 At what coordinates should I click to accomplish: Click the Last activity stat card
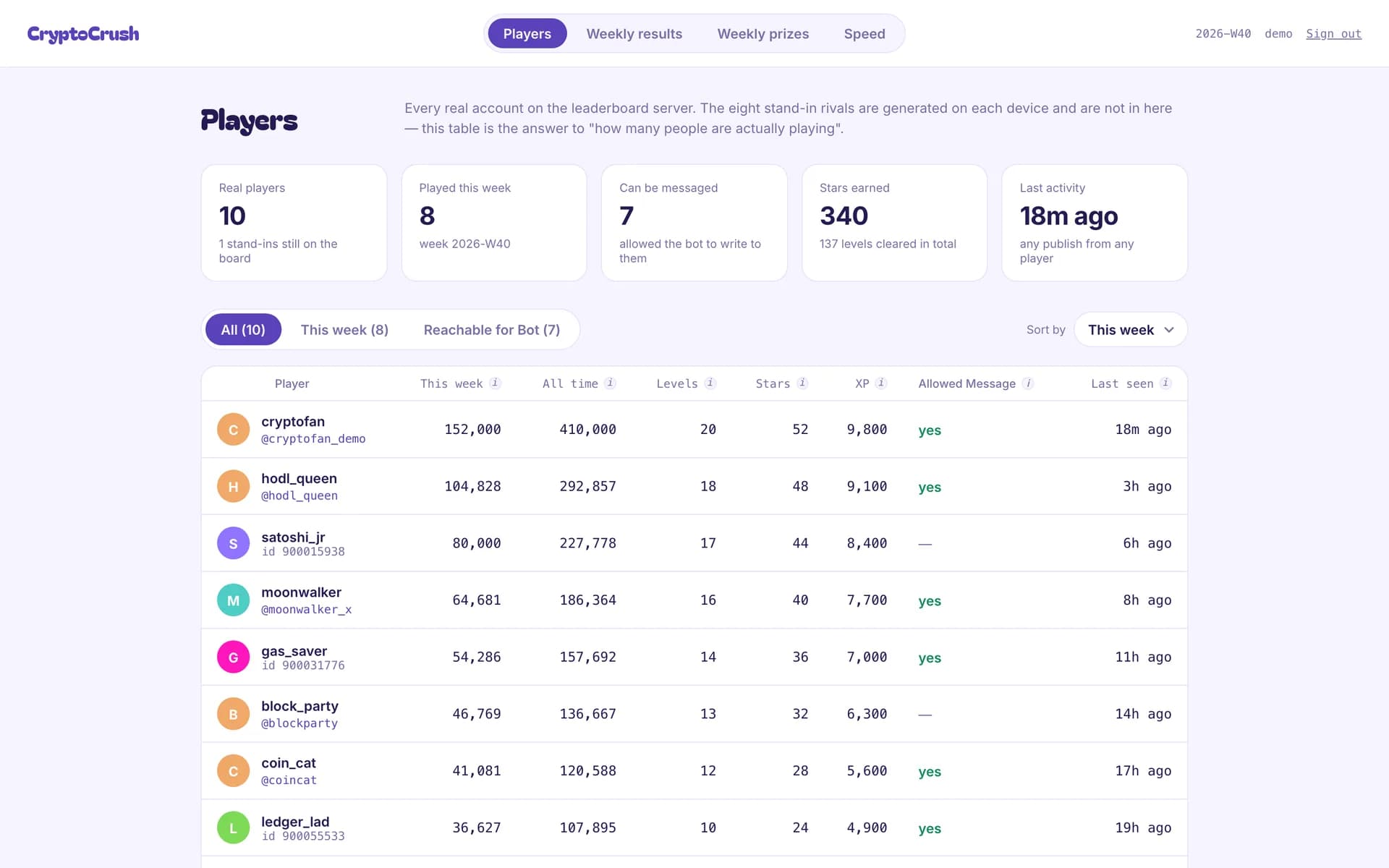[x=1095, y=223]
